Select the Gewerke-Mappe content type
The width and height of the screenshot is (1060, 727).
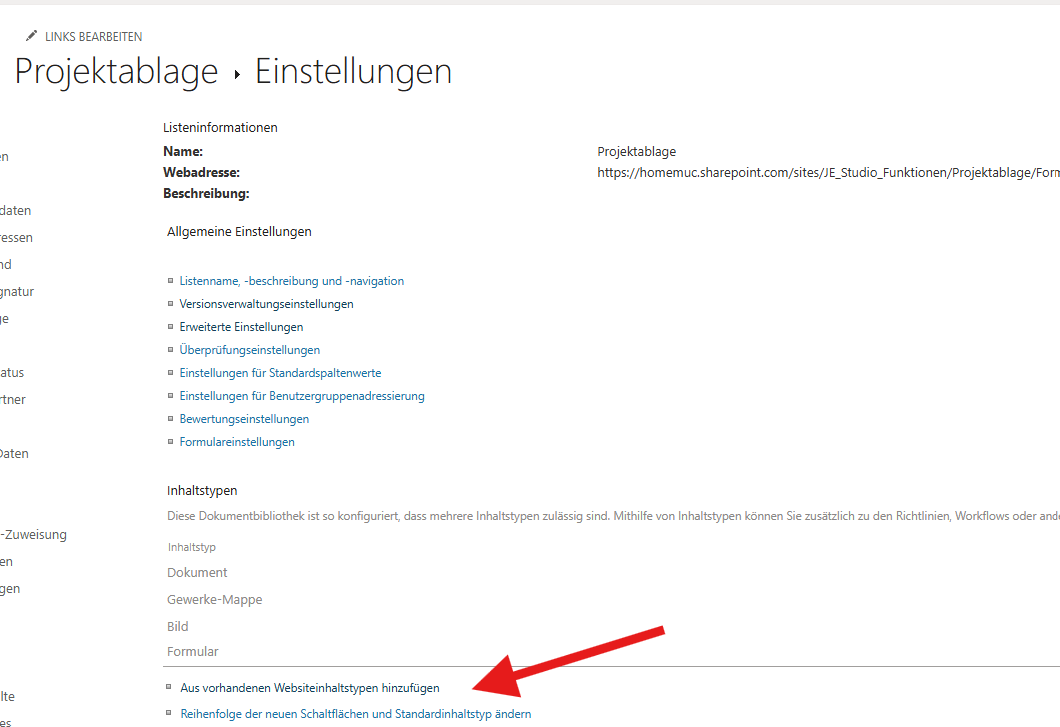pos(214,600)
